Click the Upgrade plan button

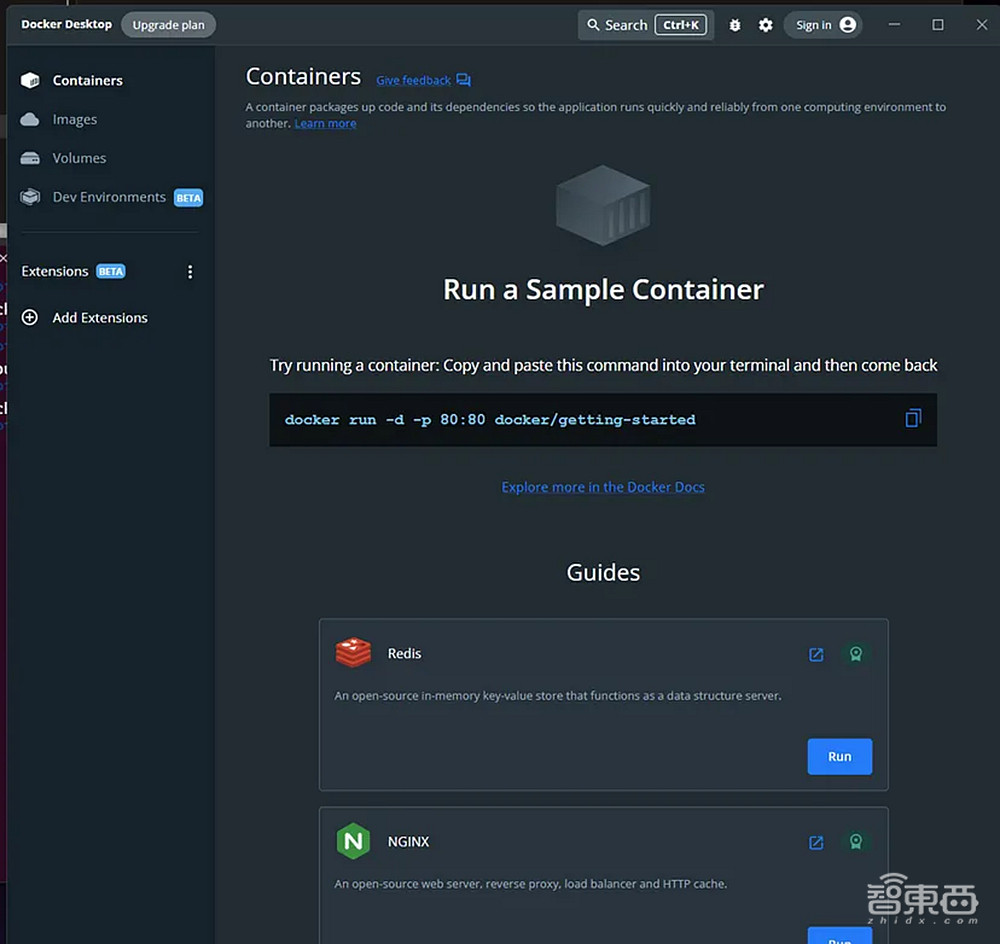[x=168, y=25]
